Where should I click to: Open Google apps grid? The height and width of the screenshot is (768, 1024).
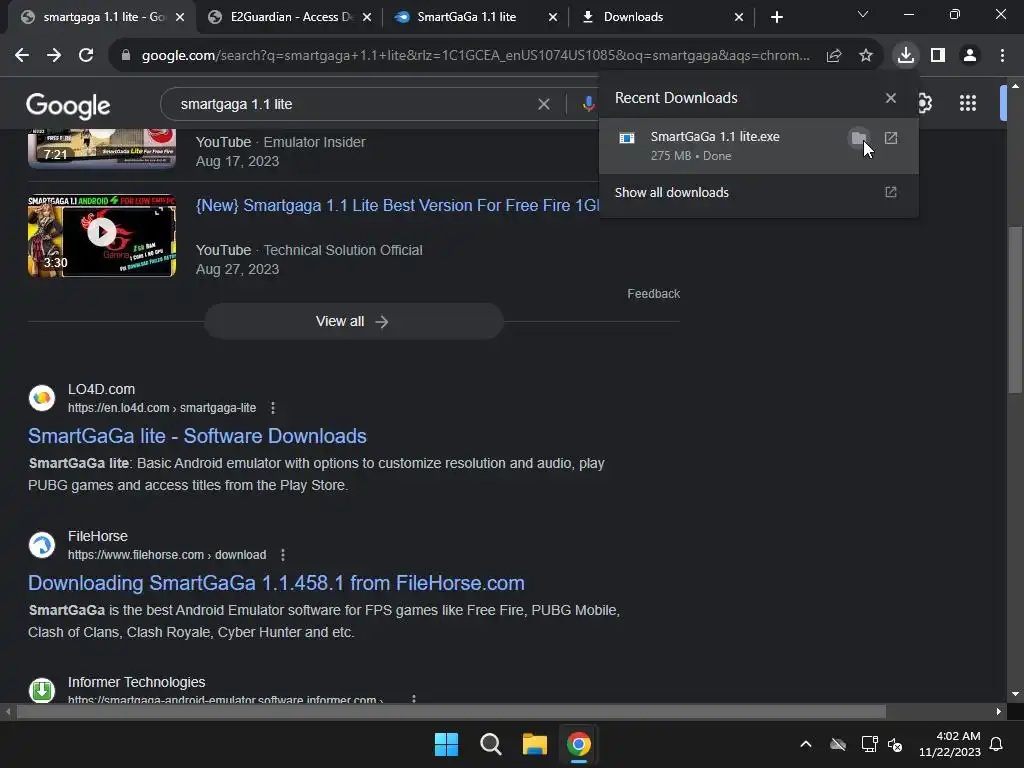(967, 103)
